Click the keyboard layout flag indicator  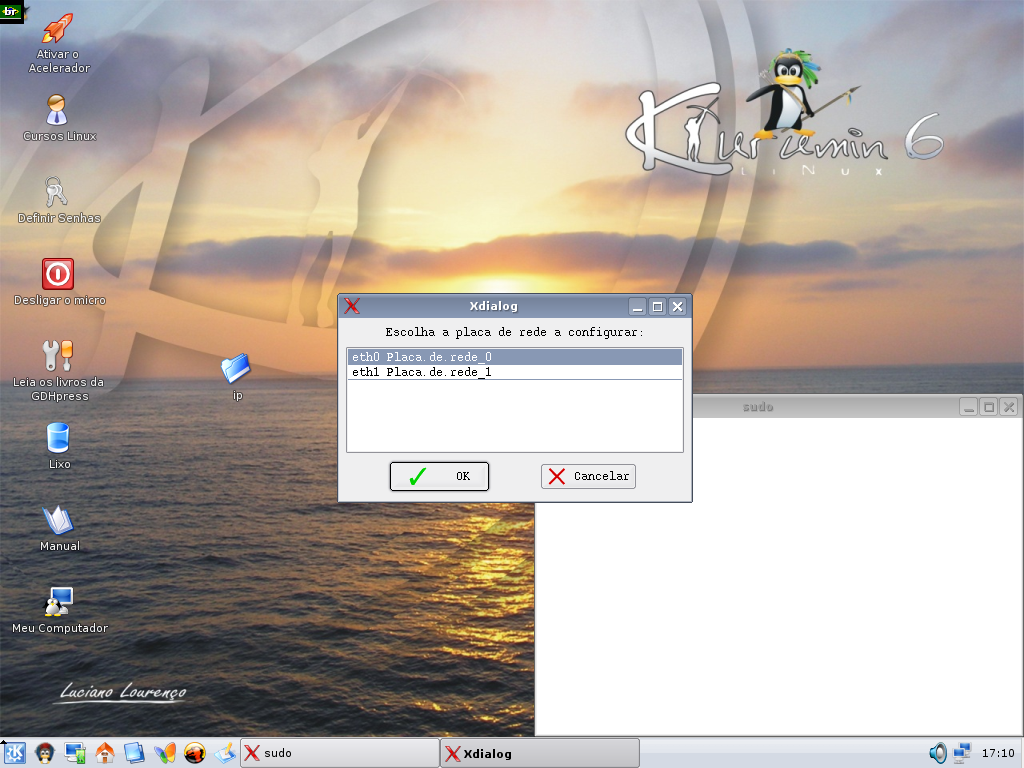11,11
